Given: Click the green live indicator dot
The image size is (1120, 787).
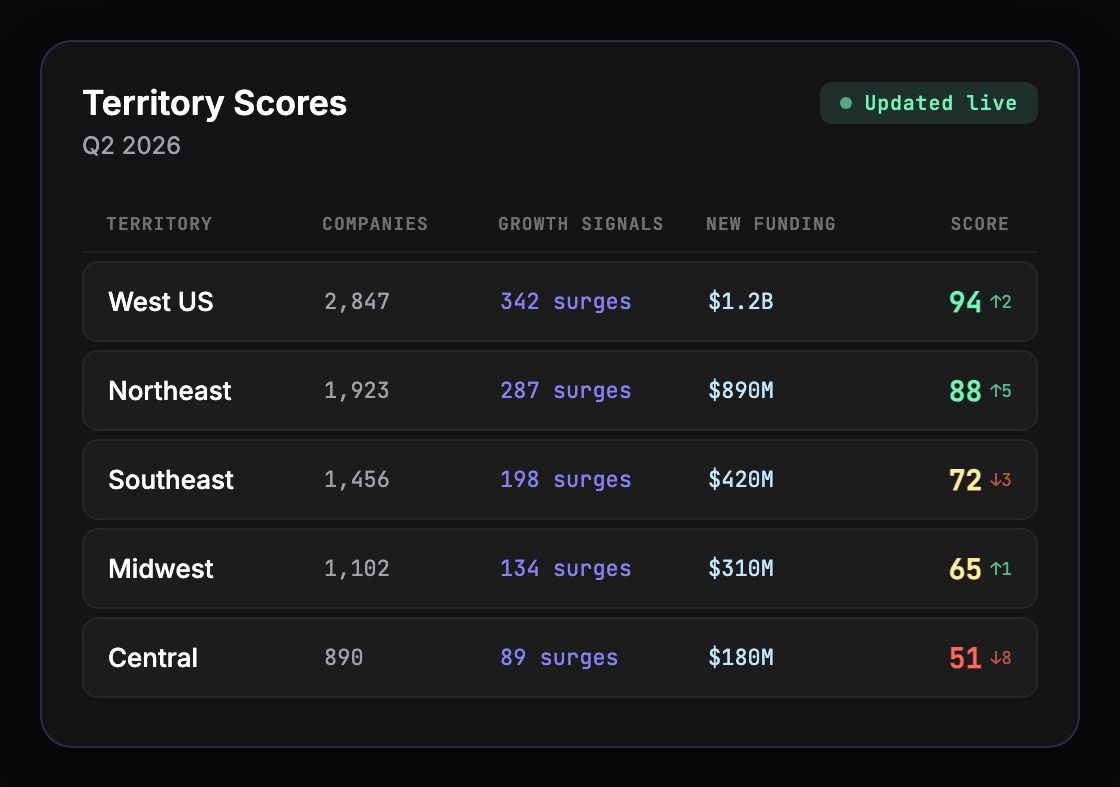Looking at the screenshot, I should click(846, 104).
